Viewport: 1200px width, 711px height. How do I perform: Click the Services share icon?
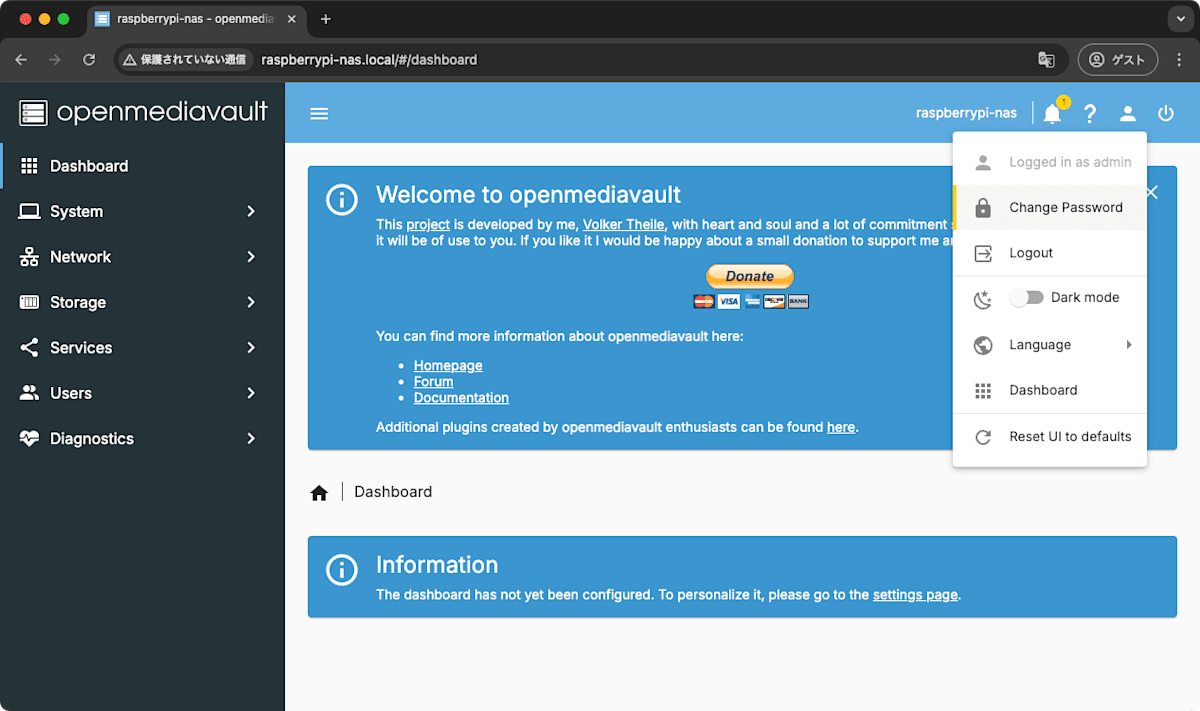click(29, 348)
